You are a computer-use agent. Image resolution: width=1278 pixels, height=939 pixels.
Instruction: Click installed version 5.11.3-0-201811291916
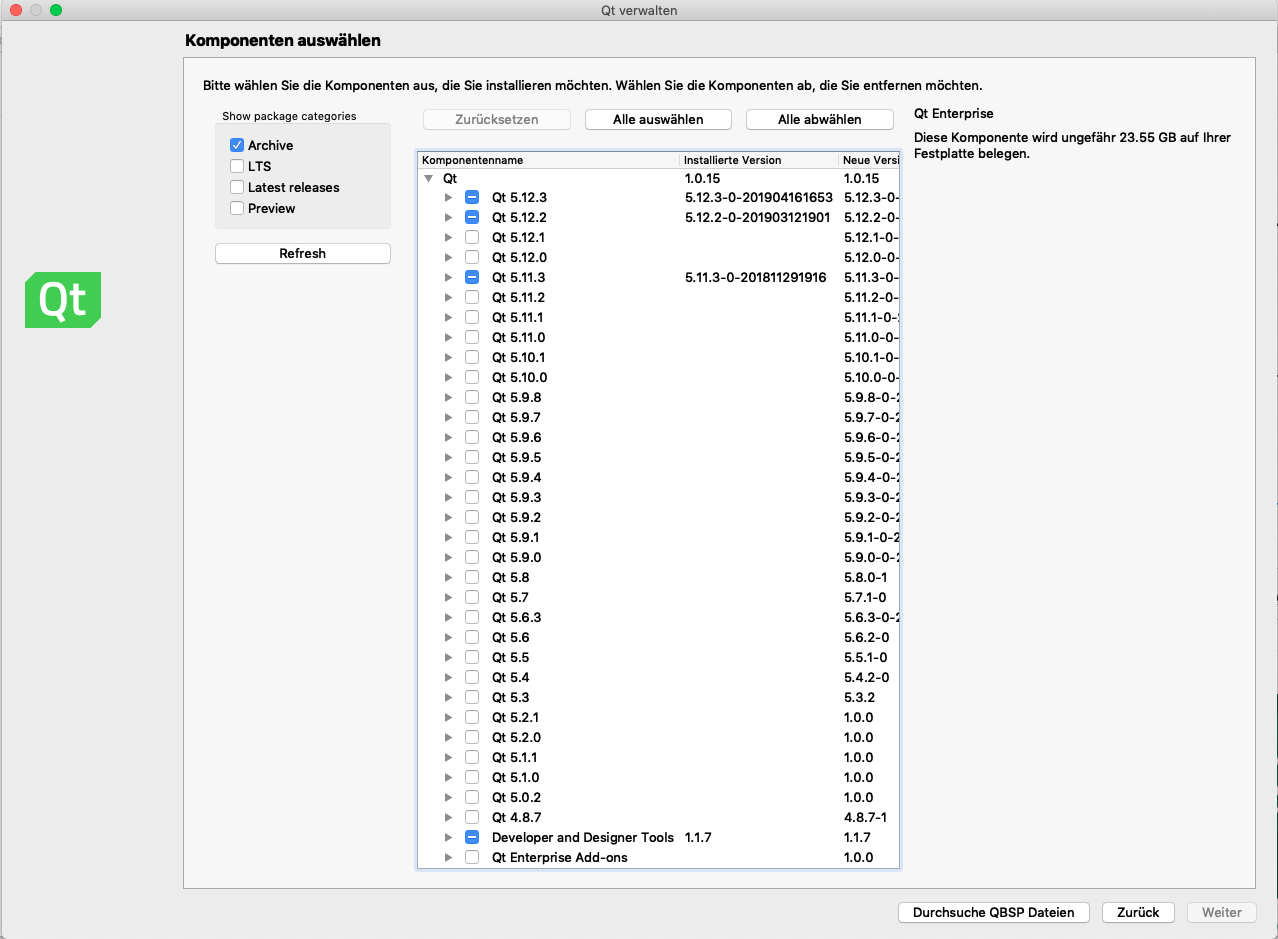click(755, 277)
